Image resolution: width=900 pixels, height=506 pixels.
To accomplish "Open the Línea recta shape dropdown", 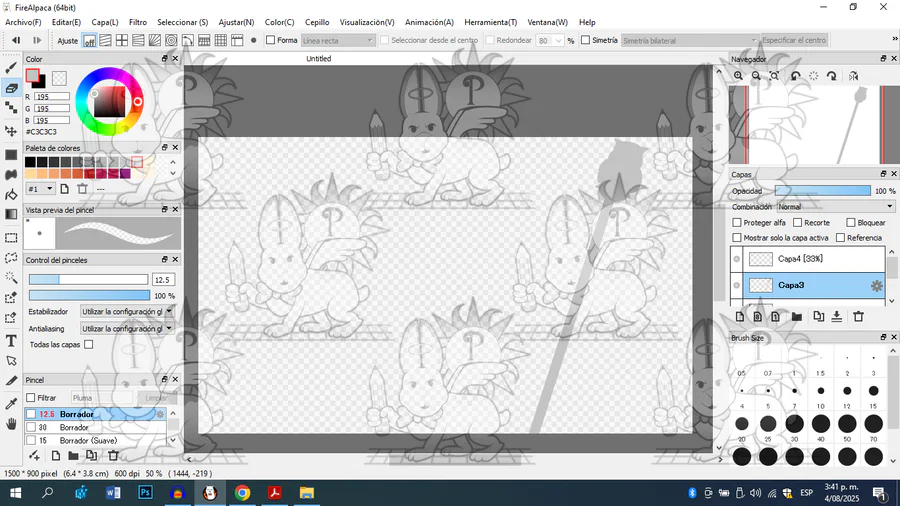I will pyautogui.click(x=338, y=41).
